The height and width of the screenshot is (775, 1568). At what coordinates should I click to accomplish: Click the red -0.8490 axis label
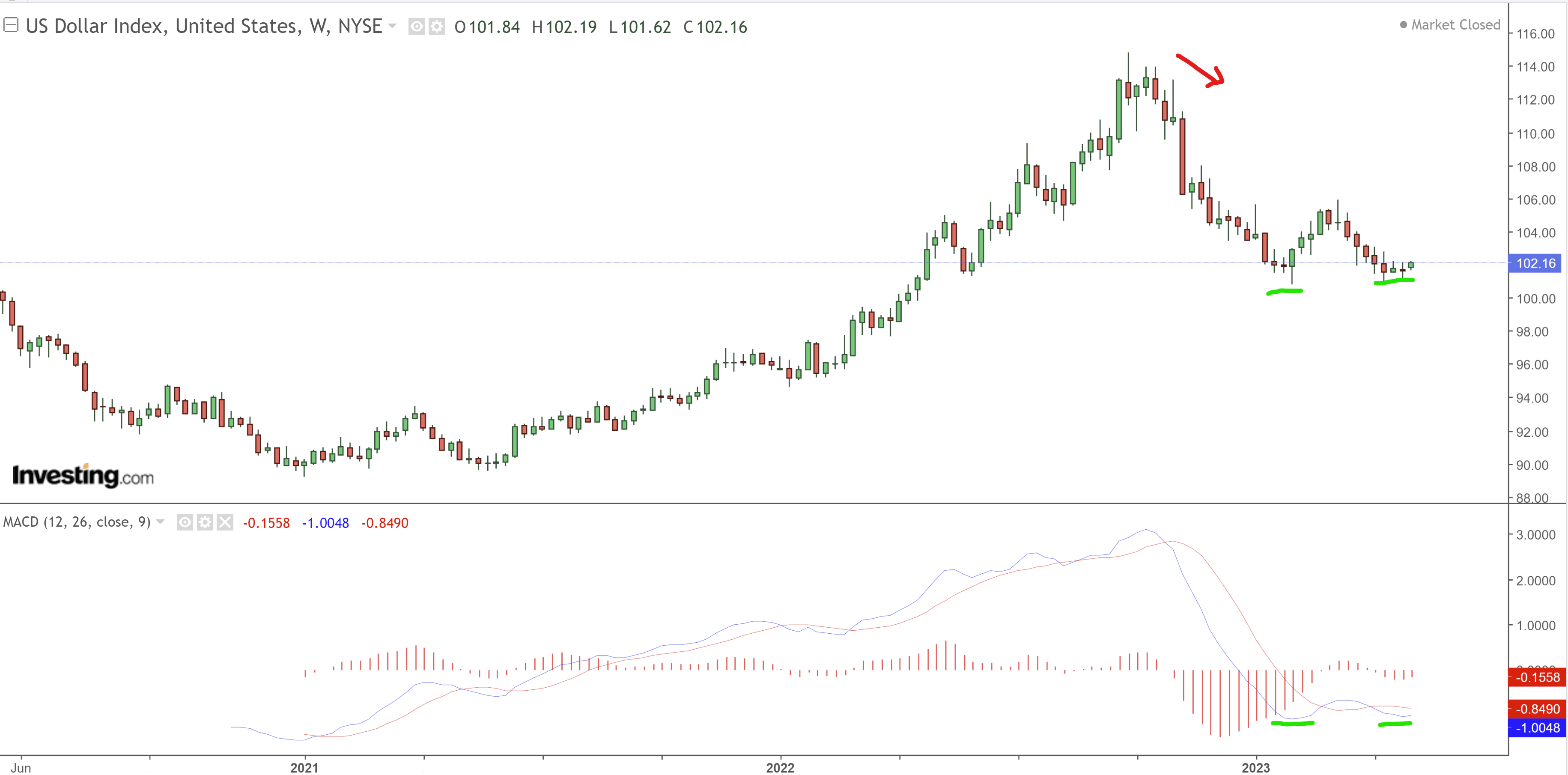[x=1538, y=709]
